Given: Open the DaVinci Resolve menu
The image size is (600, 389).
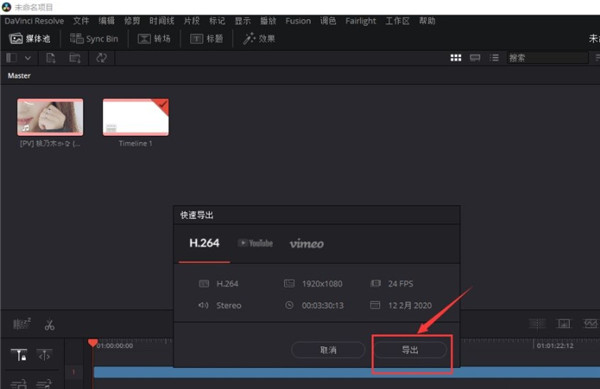Looking at the screenshot, I should coord(34,21).
